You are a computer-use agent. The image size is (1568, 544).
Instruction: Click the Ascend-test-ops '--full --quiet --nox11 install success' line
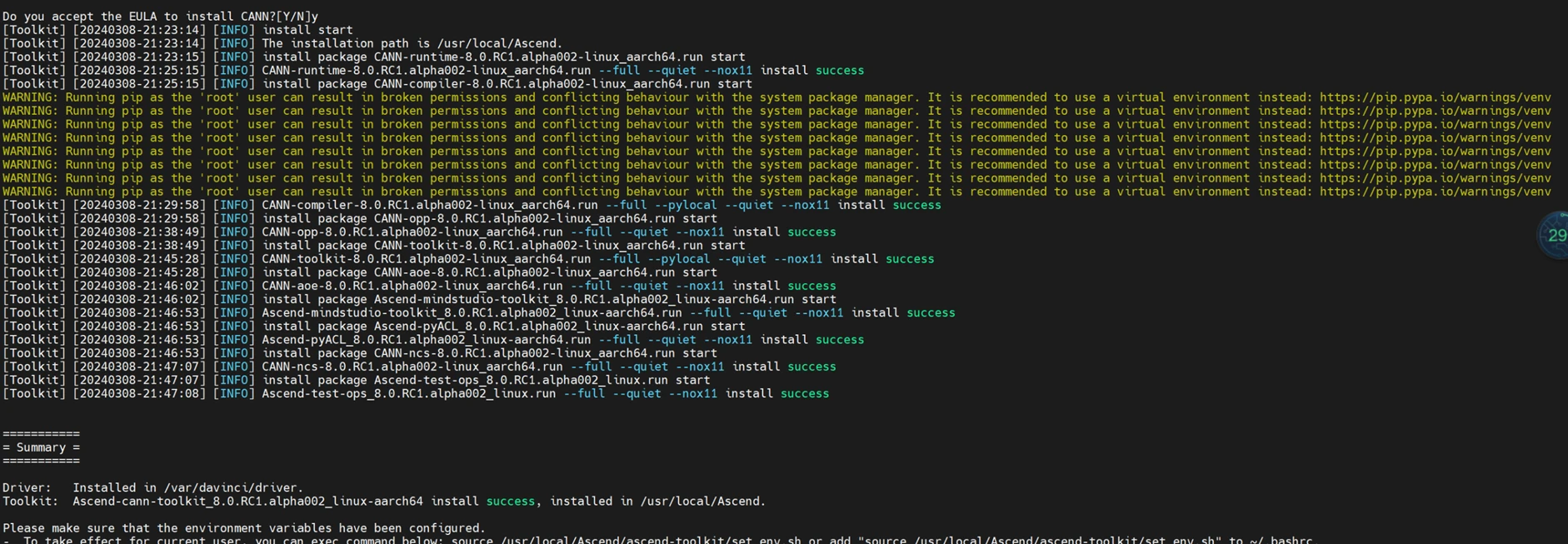(416, 394)
